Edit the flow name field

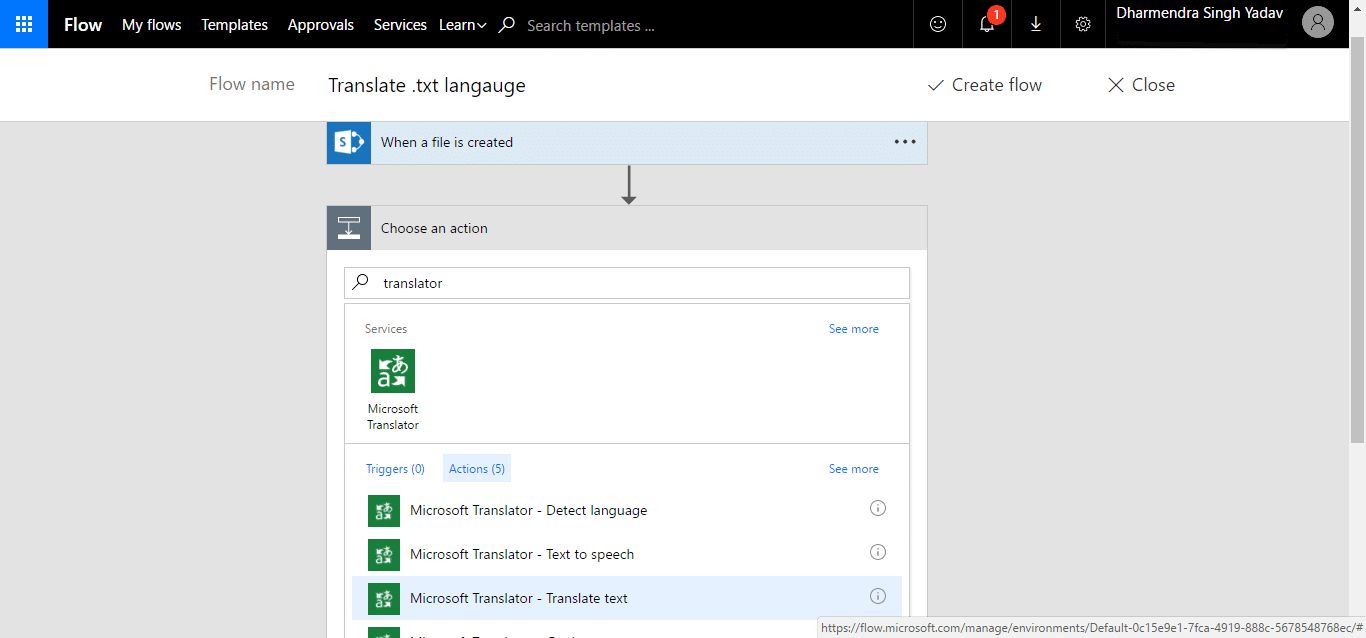(427, 85)
